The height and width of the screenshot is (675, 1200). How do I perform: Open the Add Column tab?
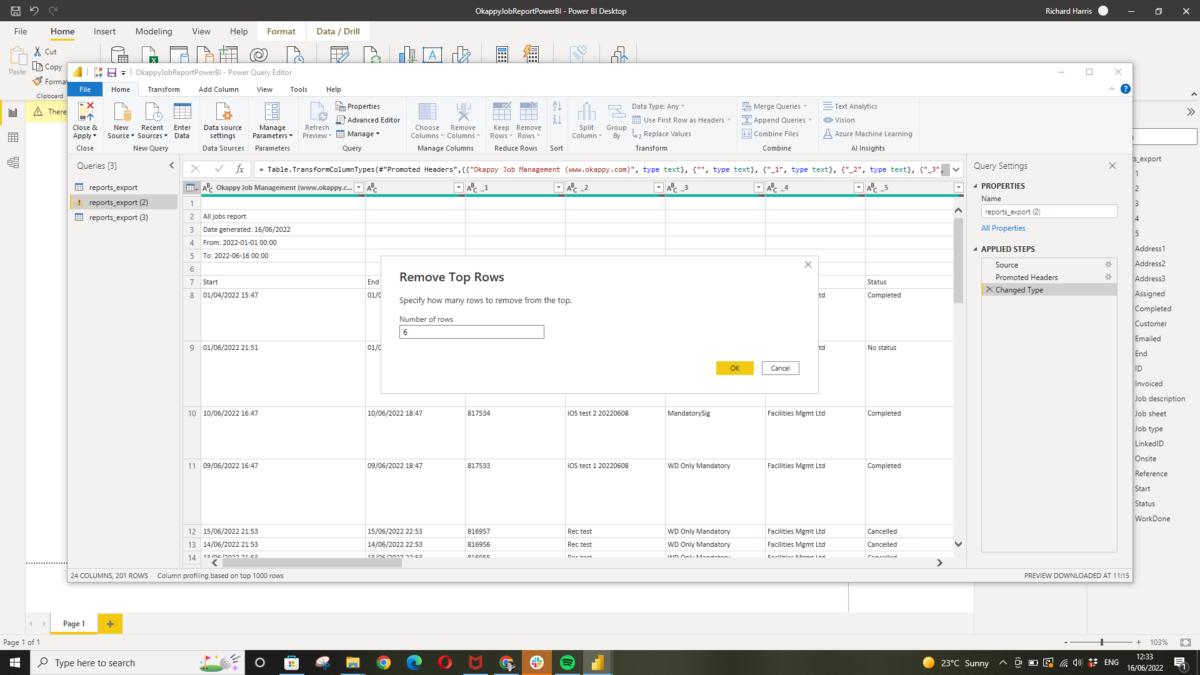219,89
